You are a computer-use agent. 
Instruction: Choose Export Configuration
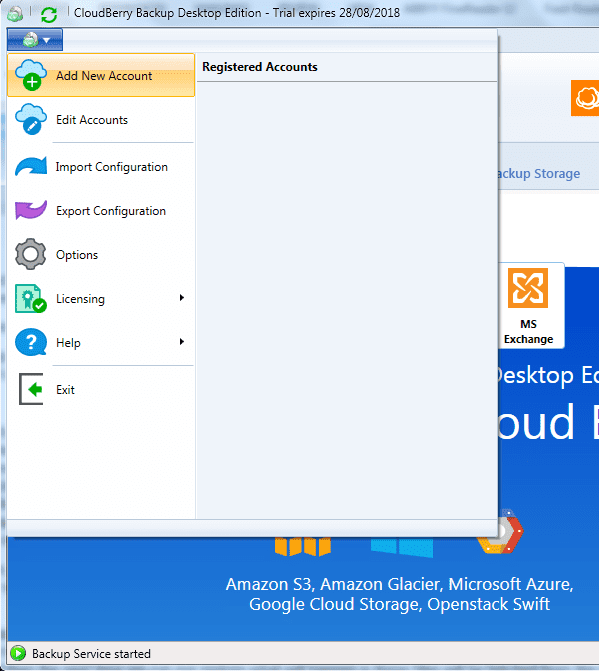(x=101, y=211)
